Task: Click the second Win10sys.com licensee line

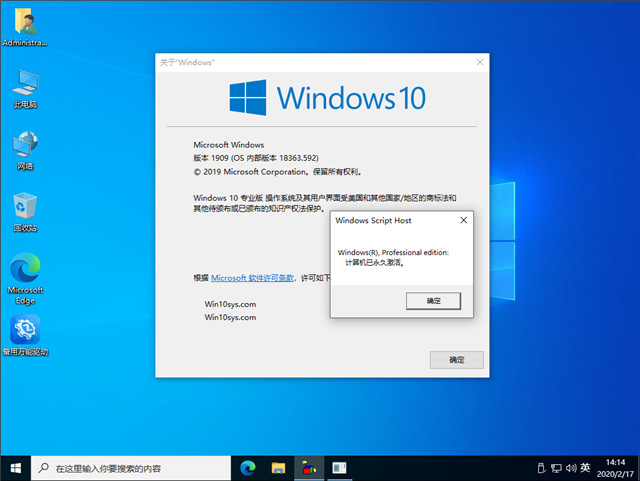Action: click(x=230, y=317)
